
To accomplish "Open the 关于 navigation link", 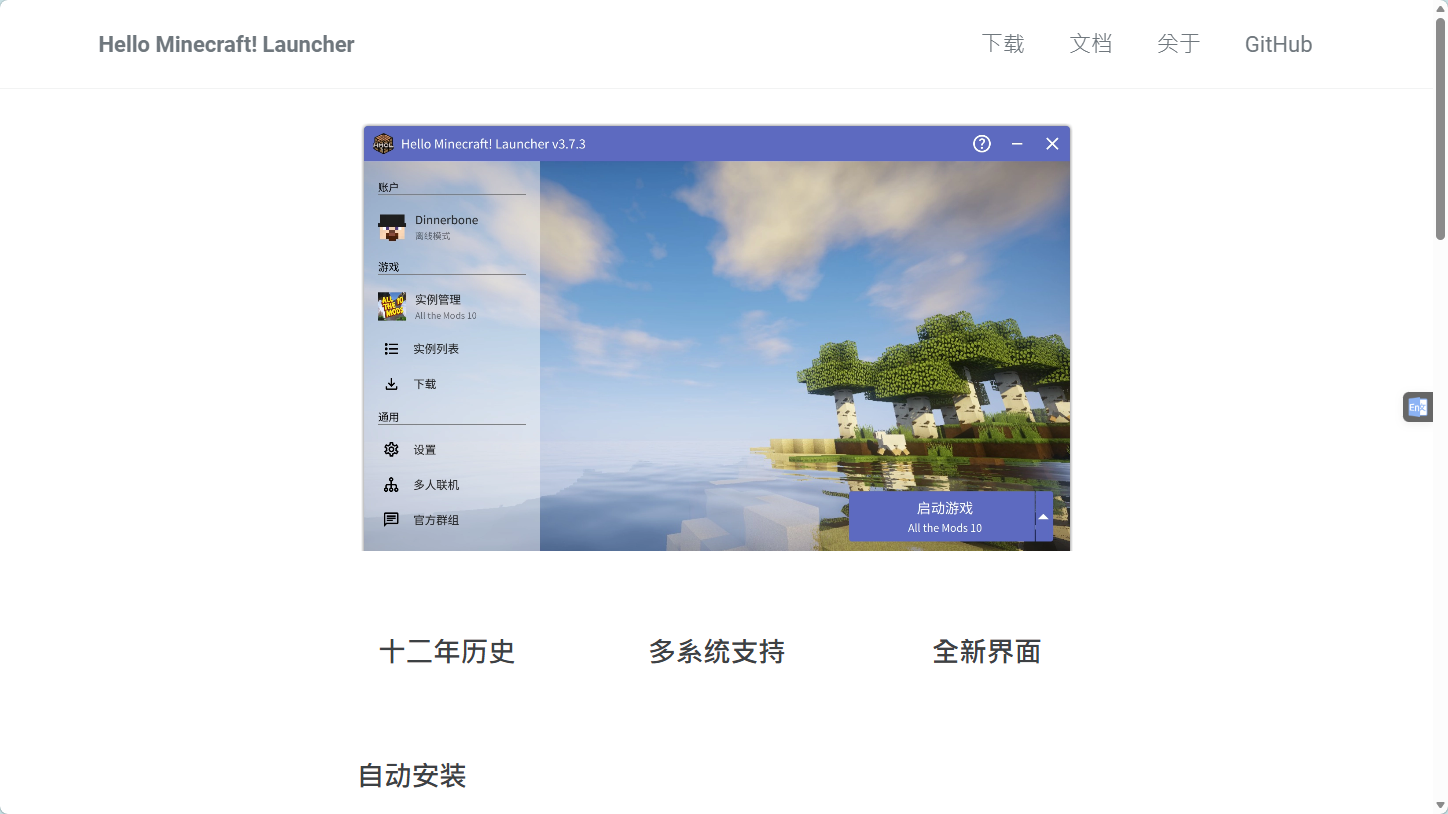I will pyautogui.click(x=1179, y=44).
